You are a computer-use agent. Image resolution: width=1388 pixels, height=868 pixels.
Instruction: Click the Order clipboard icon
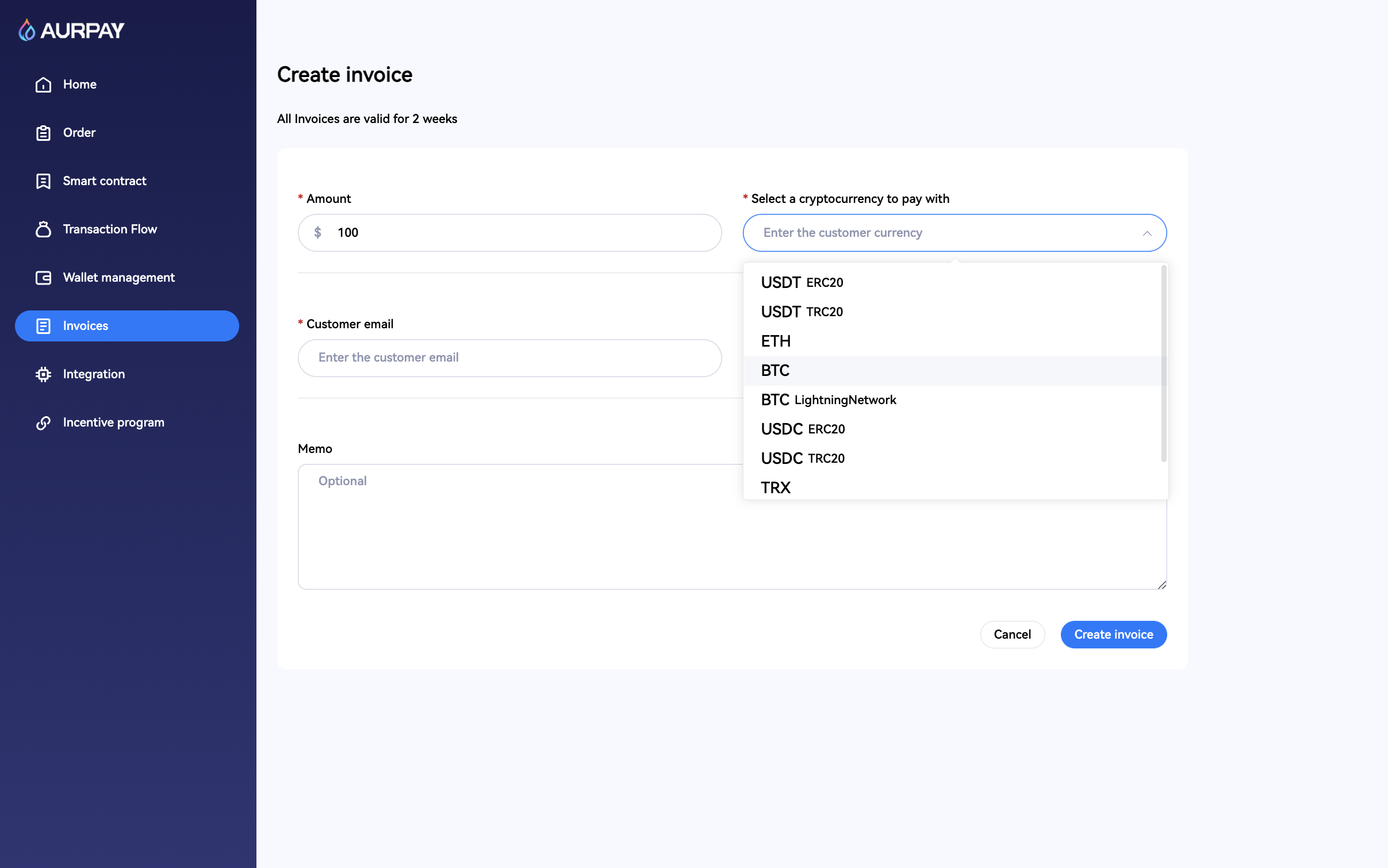43,133
